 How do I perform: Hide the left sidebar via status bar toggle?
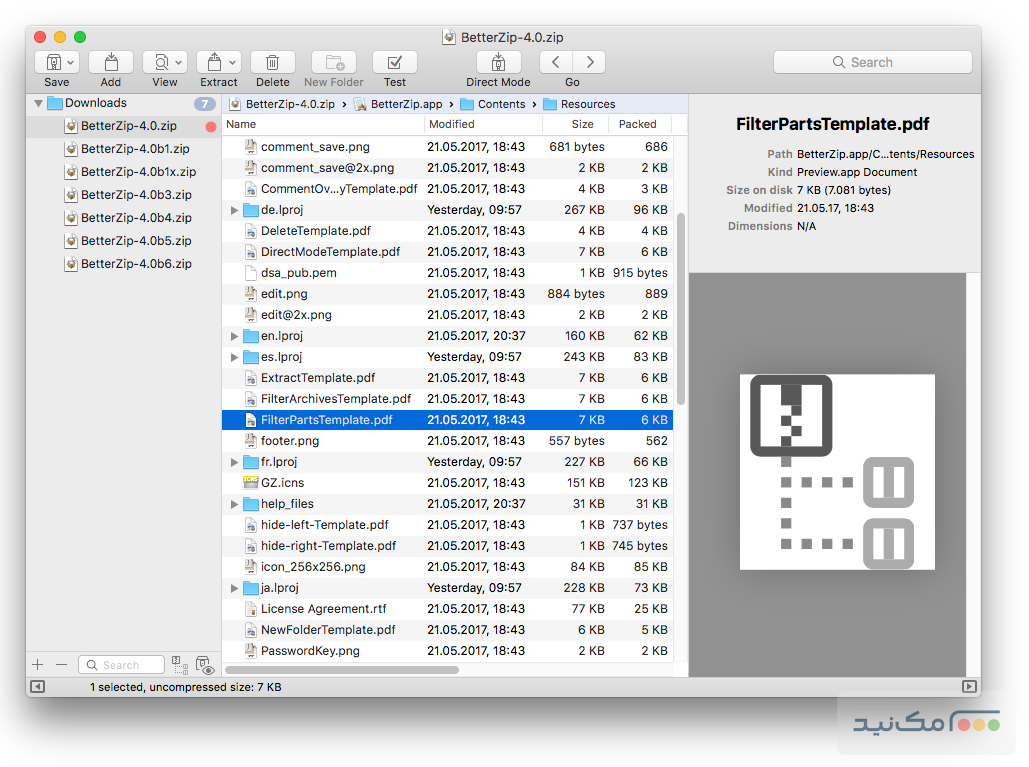(37, 687)
